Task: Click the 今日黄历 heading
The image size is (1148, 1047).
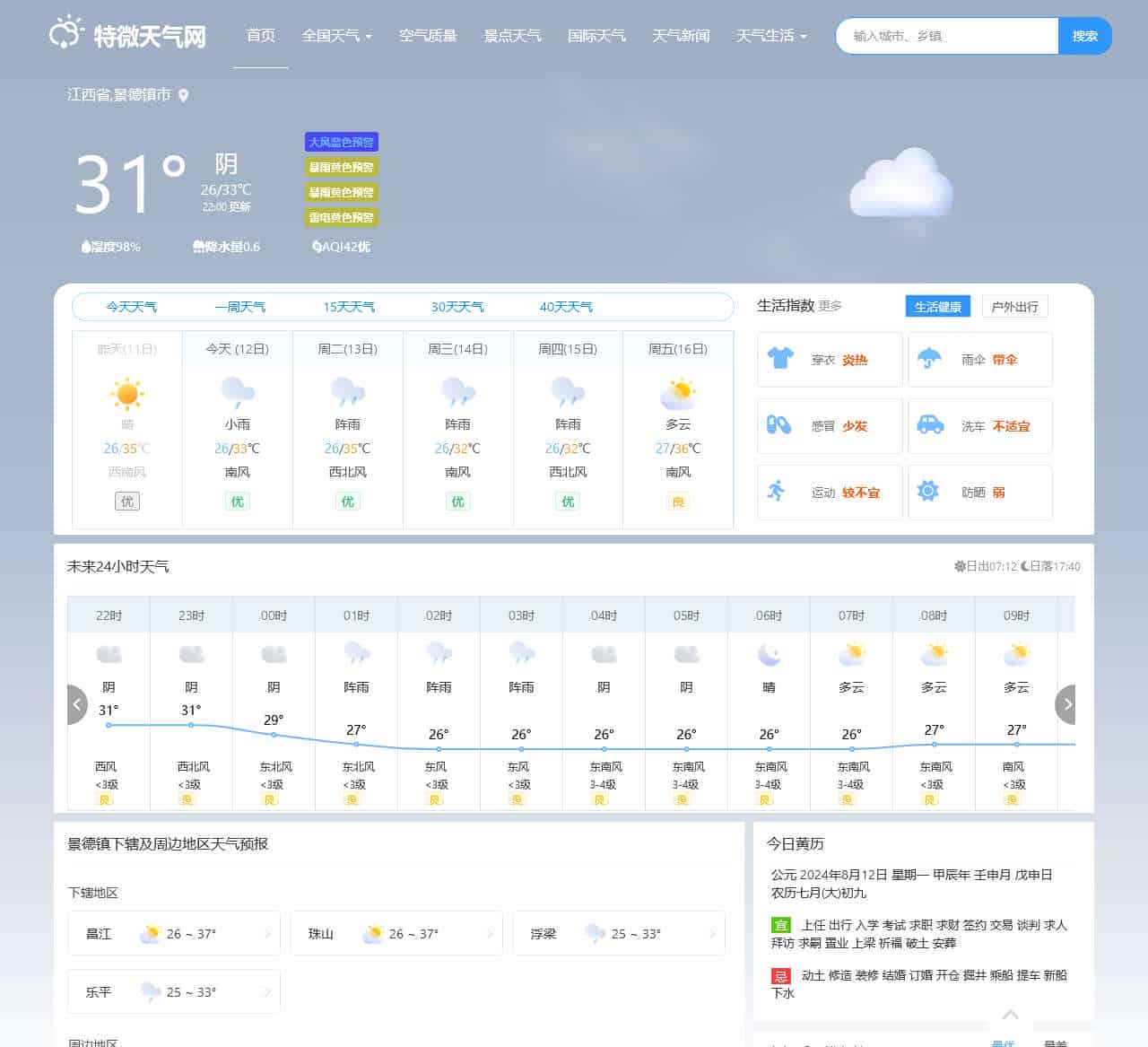Action: [796, 843]
